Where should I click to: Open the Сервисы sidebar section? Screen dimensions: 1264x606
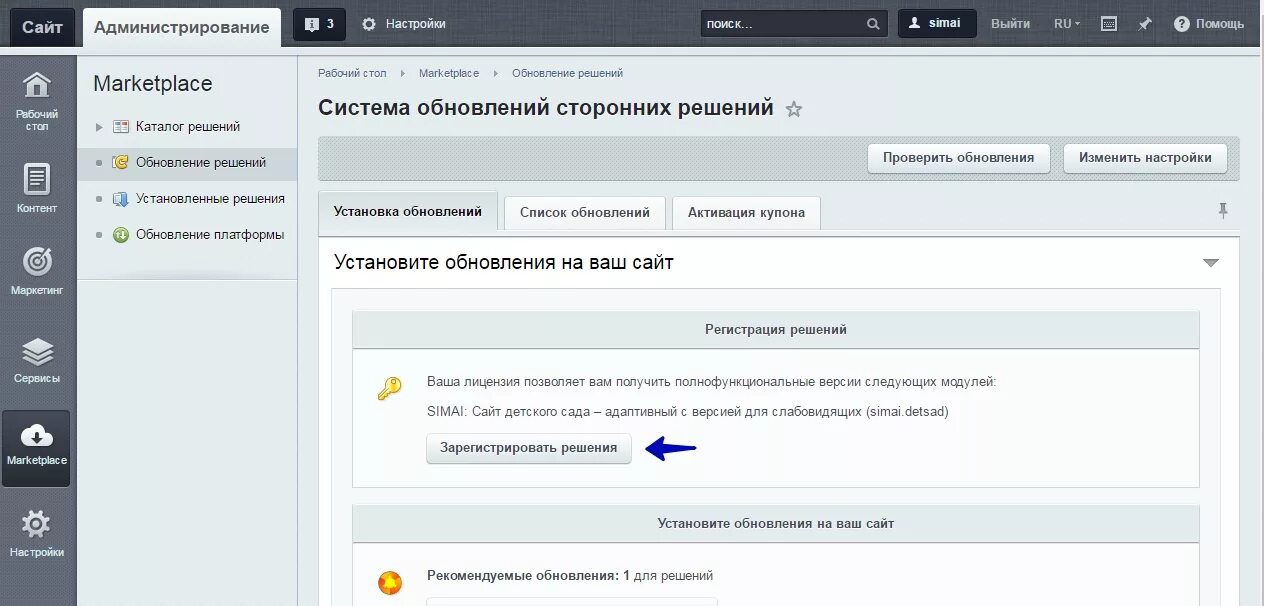coord(37,360)
